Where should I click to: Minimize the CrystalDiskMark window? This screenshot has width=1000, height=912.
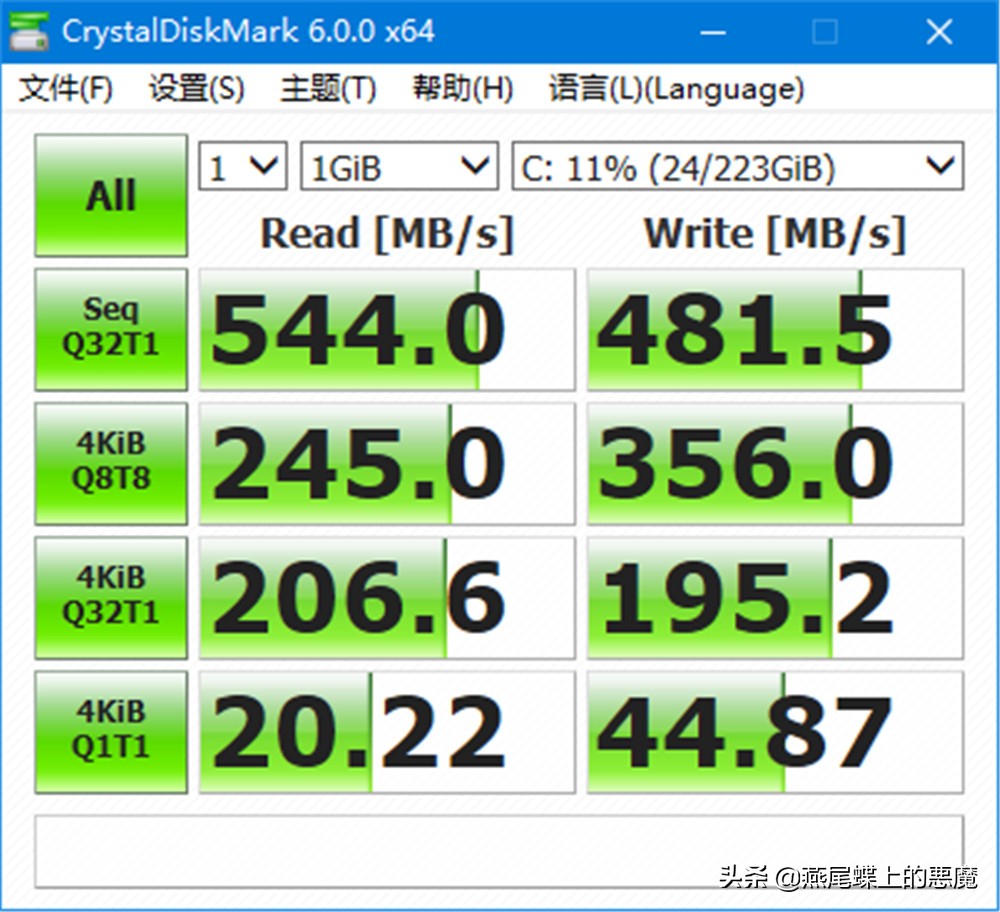[x=712, y=31]
